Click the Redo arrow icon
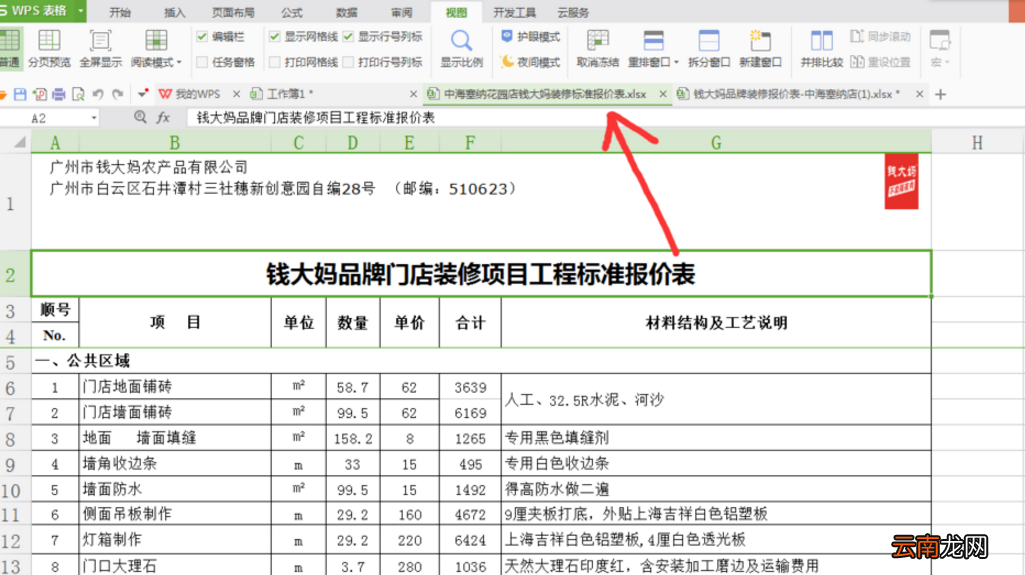 [x=118, y=94]
